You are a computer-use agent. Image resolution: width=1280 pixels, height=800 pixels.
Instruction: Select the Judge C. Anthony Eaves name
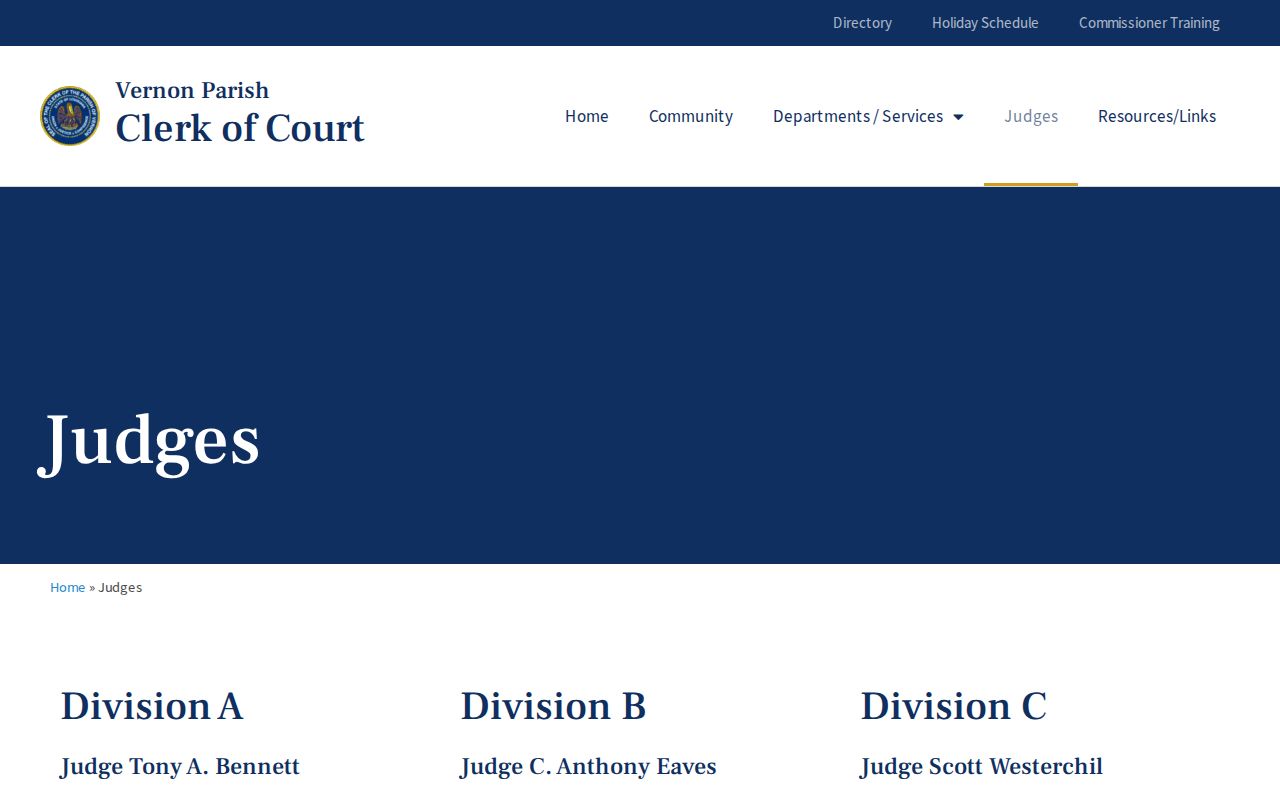click(x=588, y=767)
